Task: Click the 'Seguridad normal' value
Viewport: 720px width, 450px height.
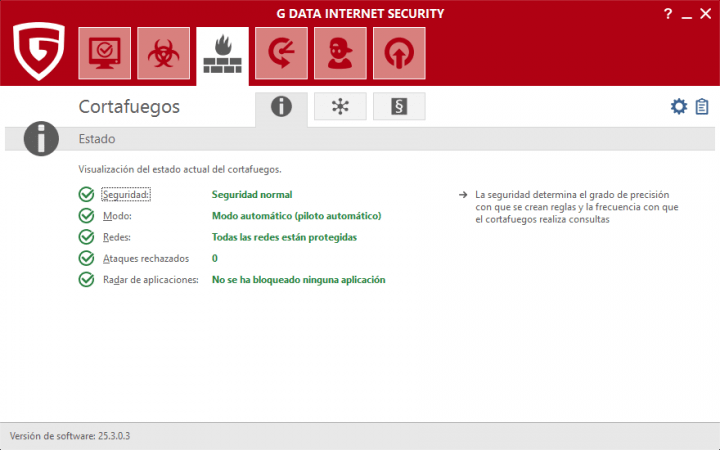Action: (252, 195)
